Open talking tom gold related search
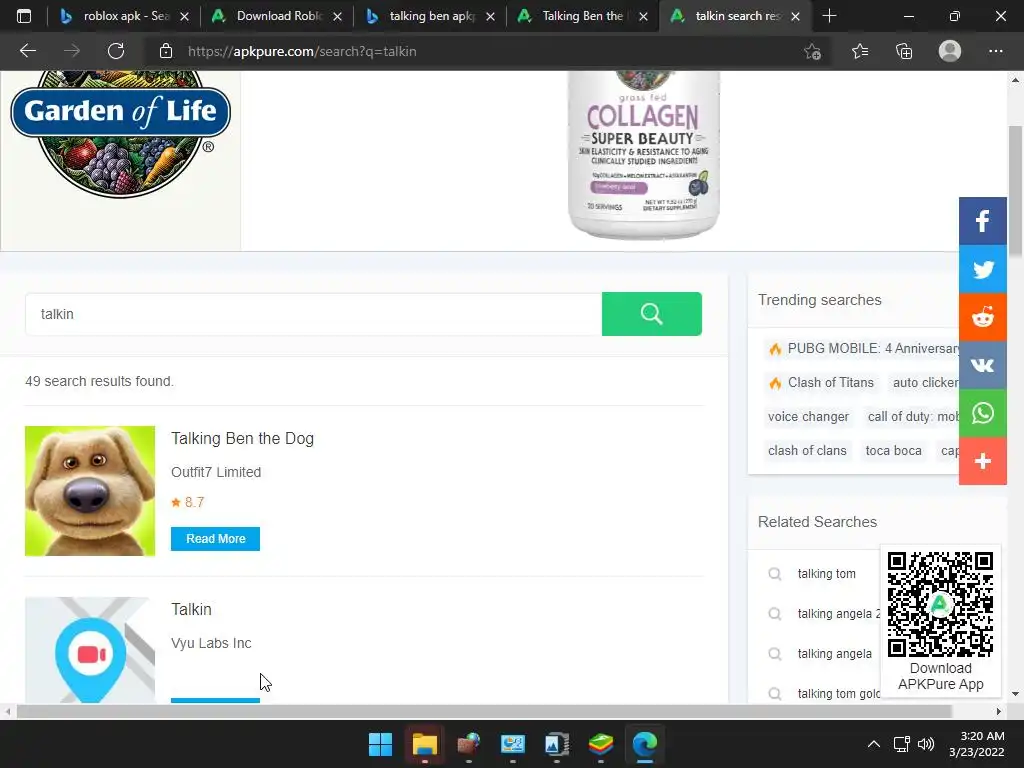Image resolution: width=1024 pixels, height=768 pixels. tap(839, 694)
